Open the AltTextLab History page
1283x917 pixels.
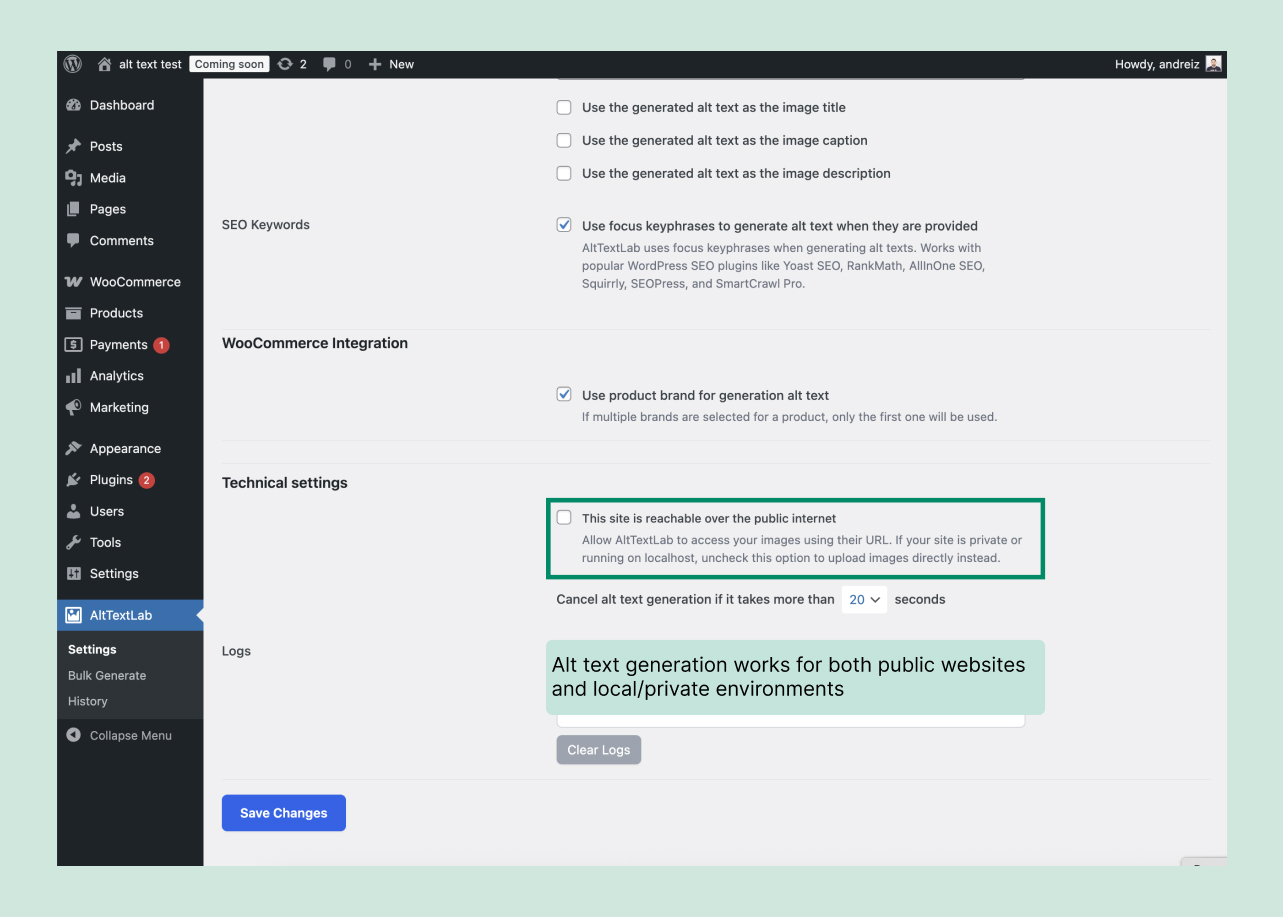(88, 701)
